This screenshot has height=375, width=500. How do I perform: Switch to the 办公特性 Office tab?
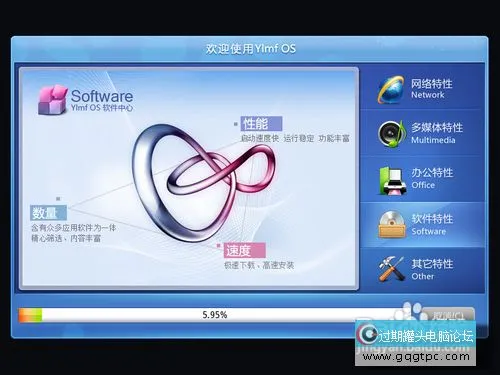click(x=422, y=179)
